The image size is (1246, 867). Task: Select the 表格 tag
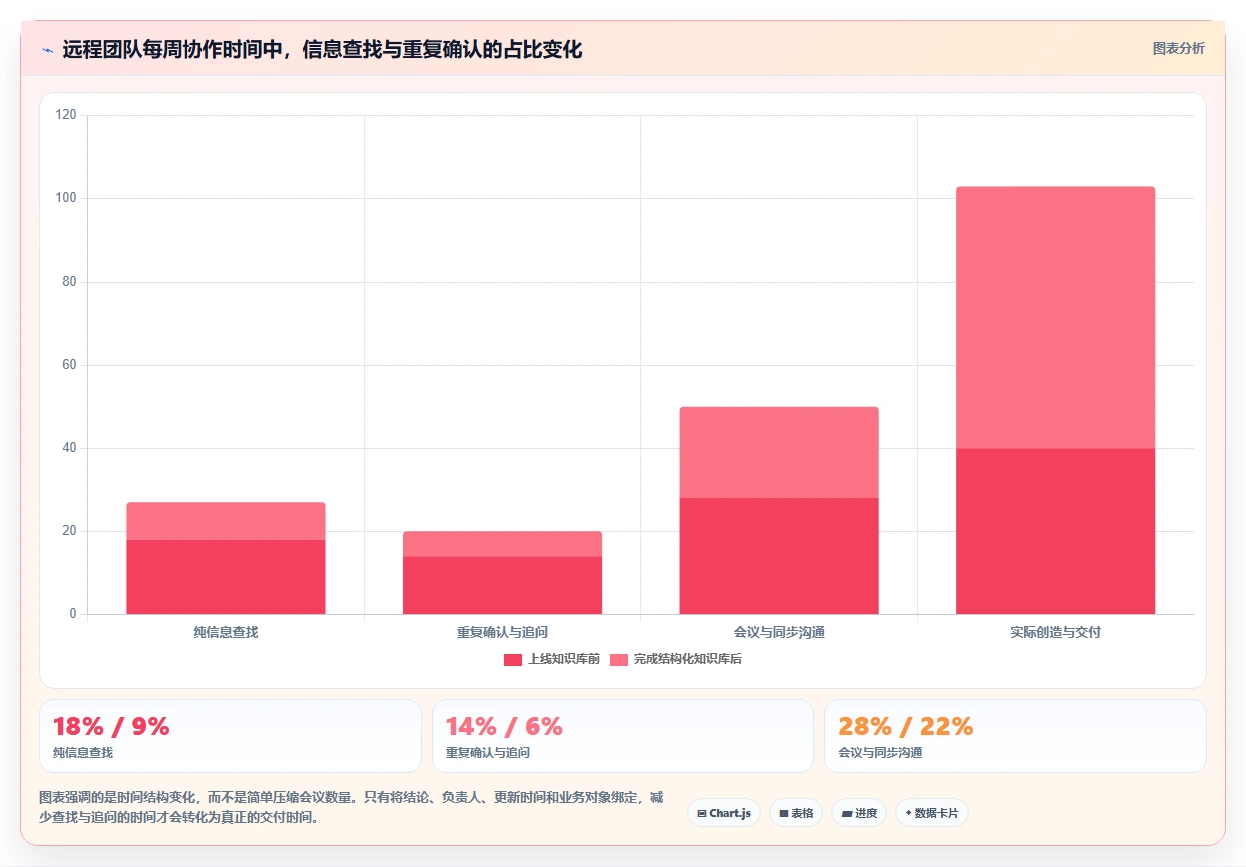tap(796, 813)
